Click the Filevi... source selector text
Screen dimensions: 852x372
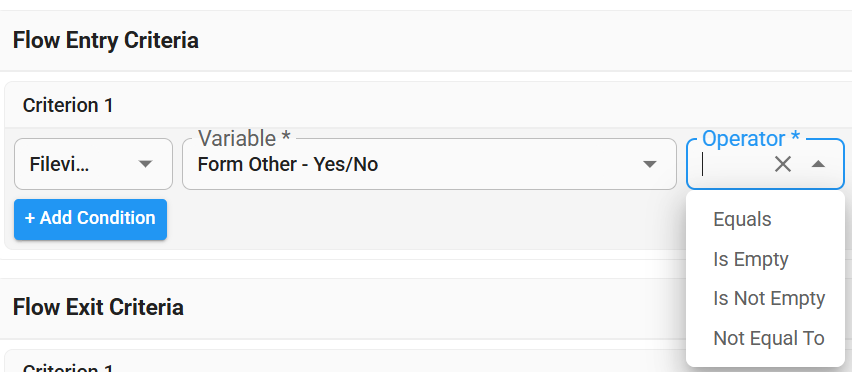point(59,164)
